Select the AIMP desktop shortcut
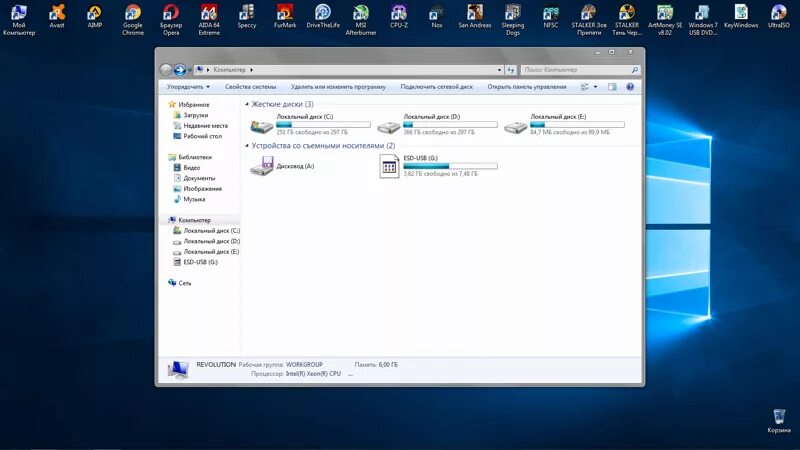The width and height of the screenshot is (800, 450). (94, 16)
